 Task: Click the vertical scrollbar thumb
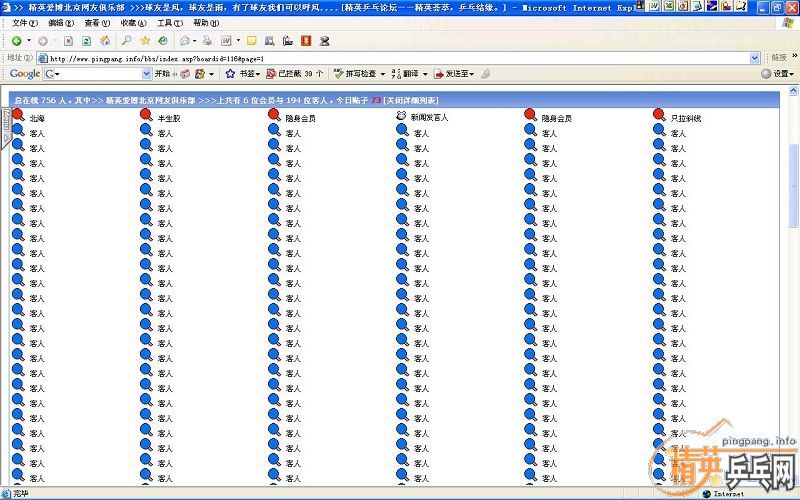pos(793,186)
